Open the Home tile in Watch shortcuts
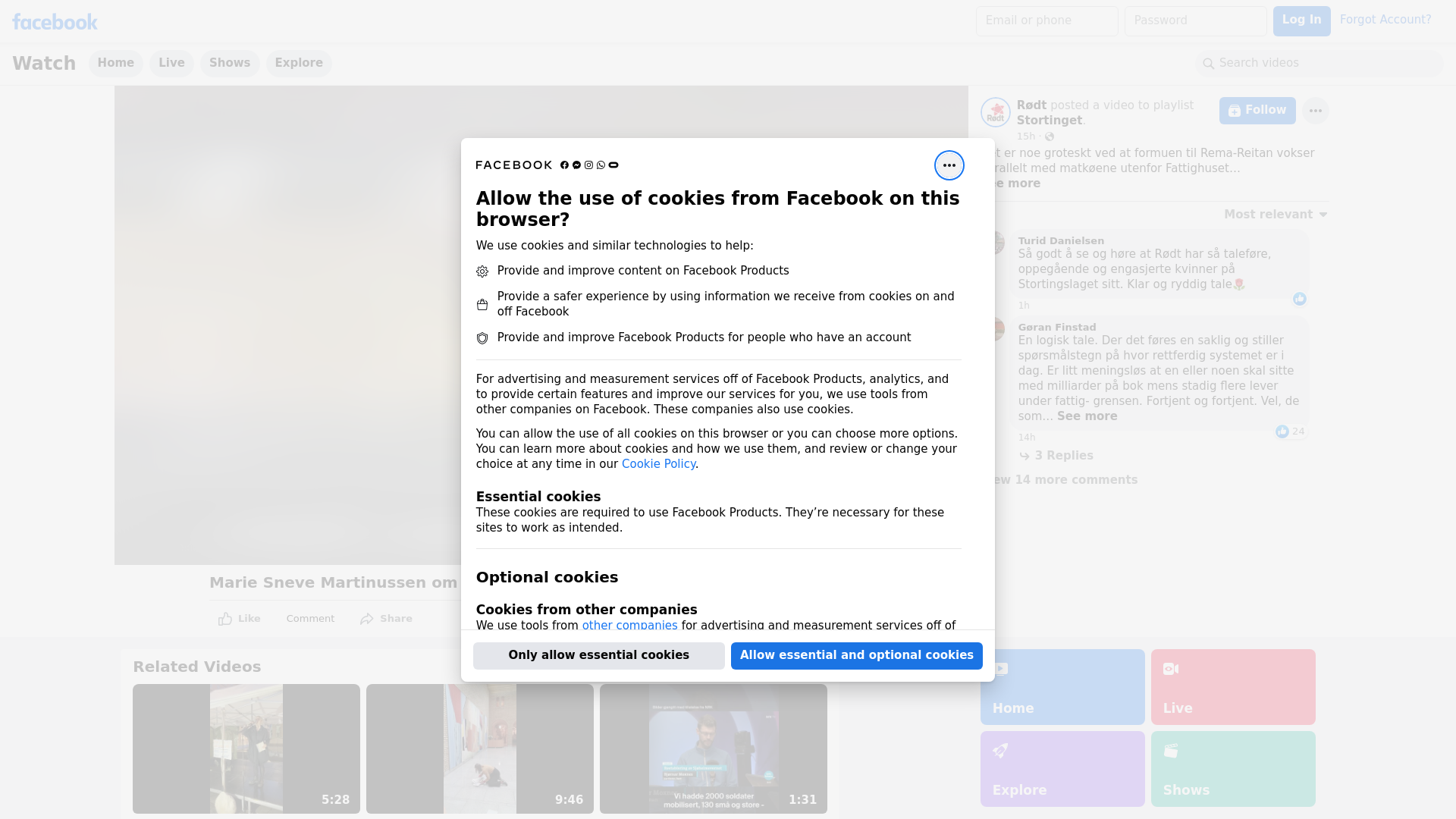 pos(1062,687)
